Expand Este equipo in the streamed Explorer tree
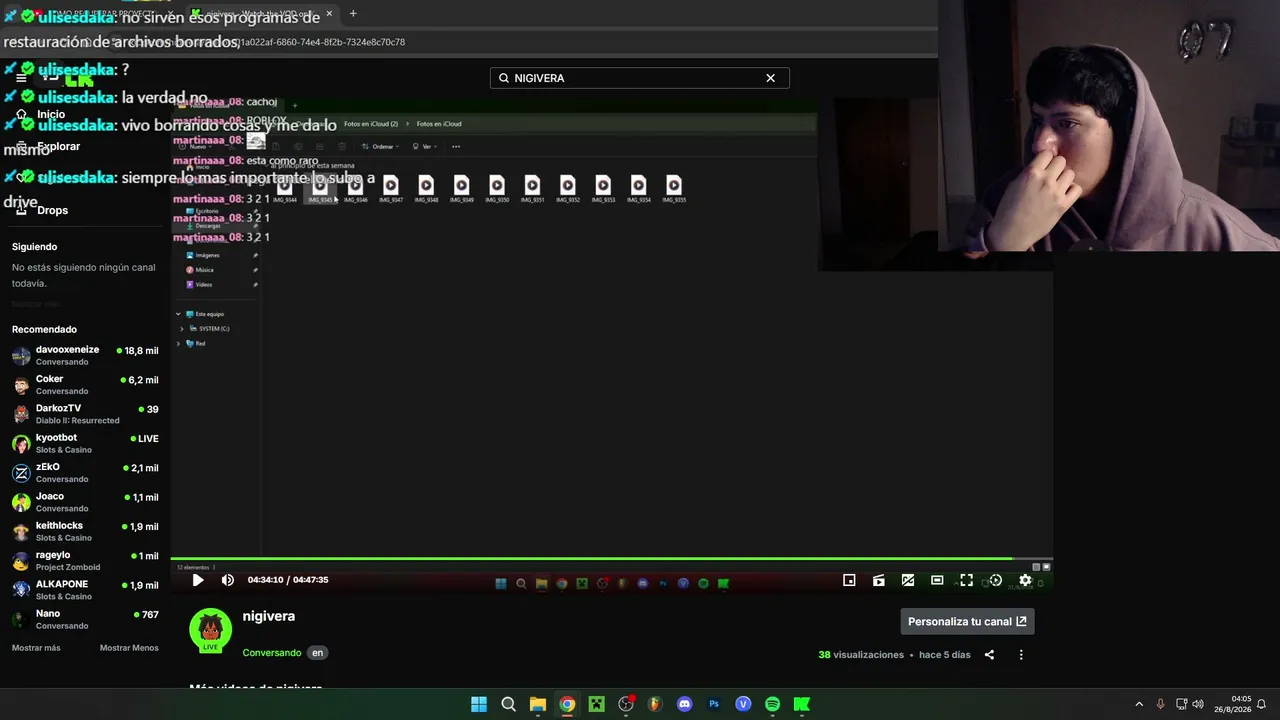 point(178,314)
